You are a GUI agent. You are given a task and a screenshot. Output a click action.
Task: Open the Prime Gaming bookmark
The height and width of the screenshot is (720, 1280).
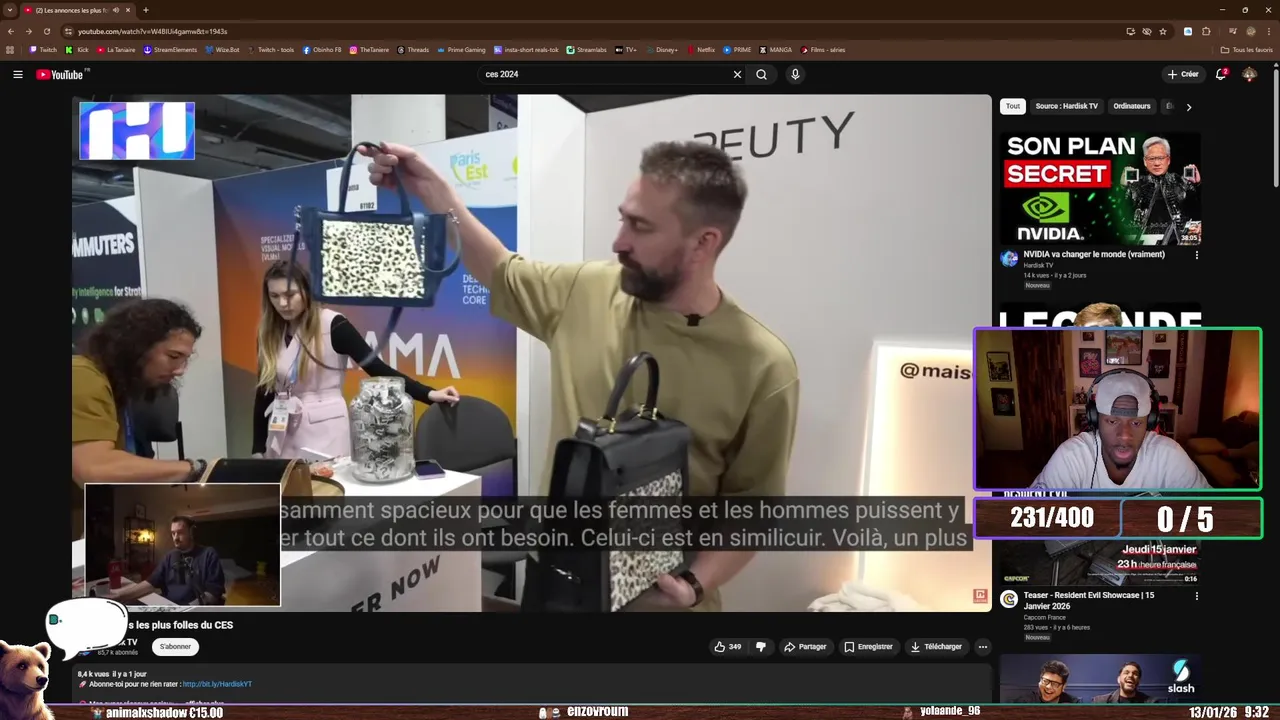tap(461, 50)
